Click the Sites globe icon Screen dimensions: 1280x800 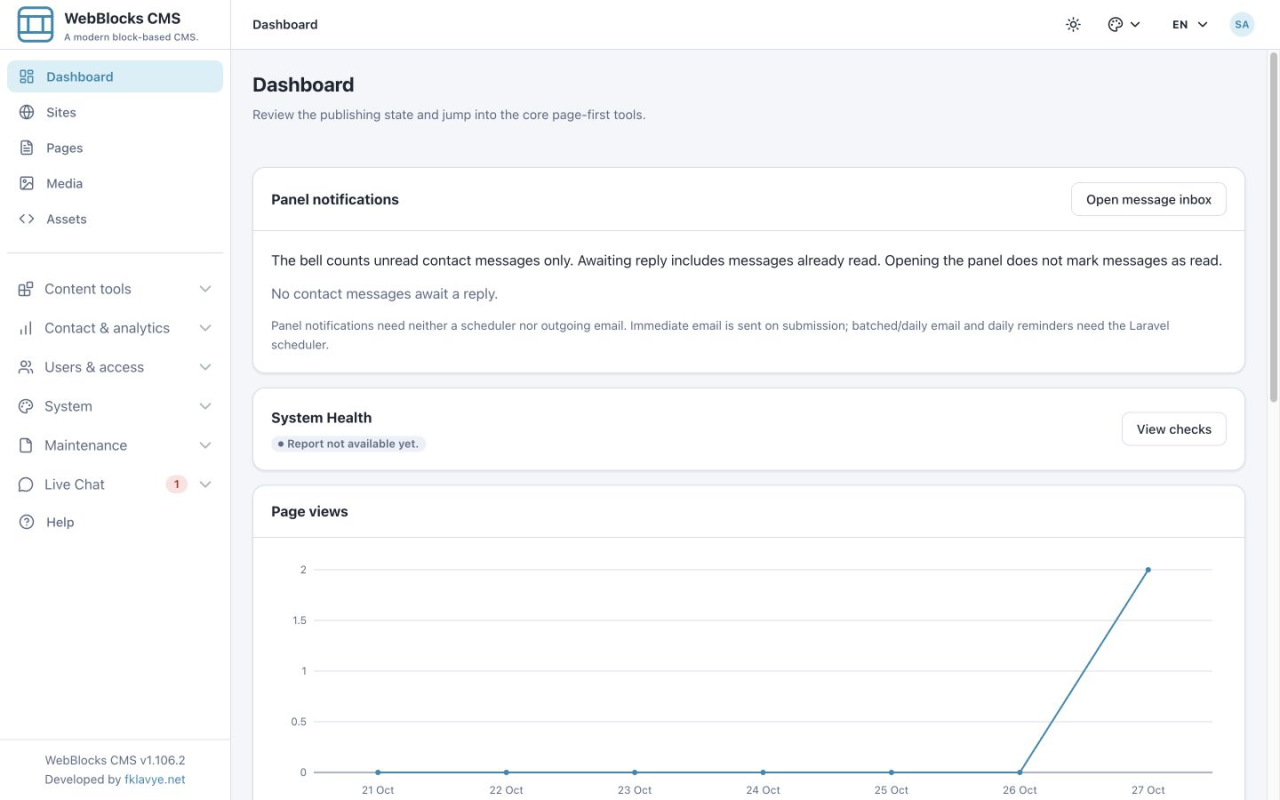27,113
